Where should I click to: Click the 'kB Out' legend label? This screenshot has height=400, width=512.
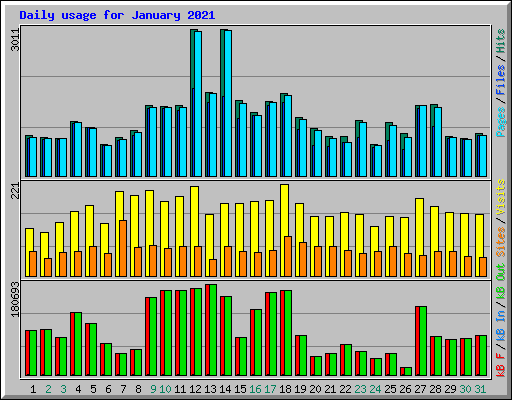[x=501, y=281]
